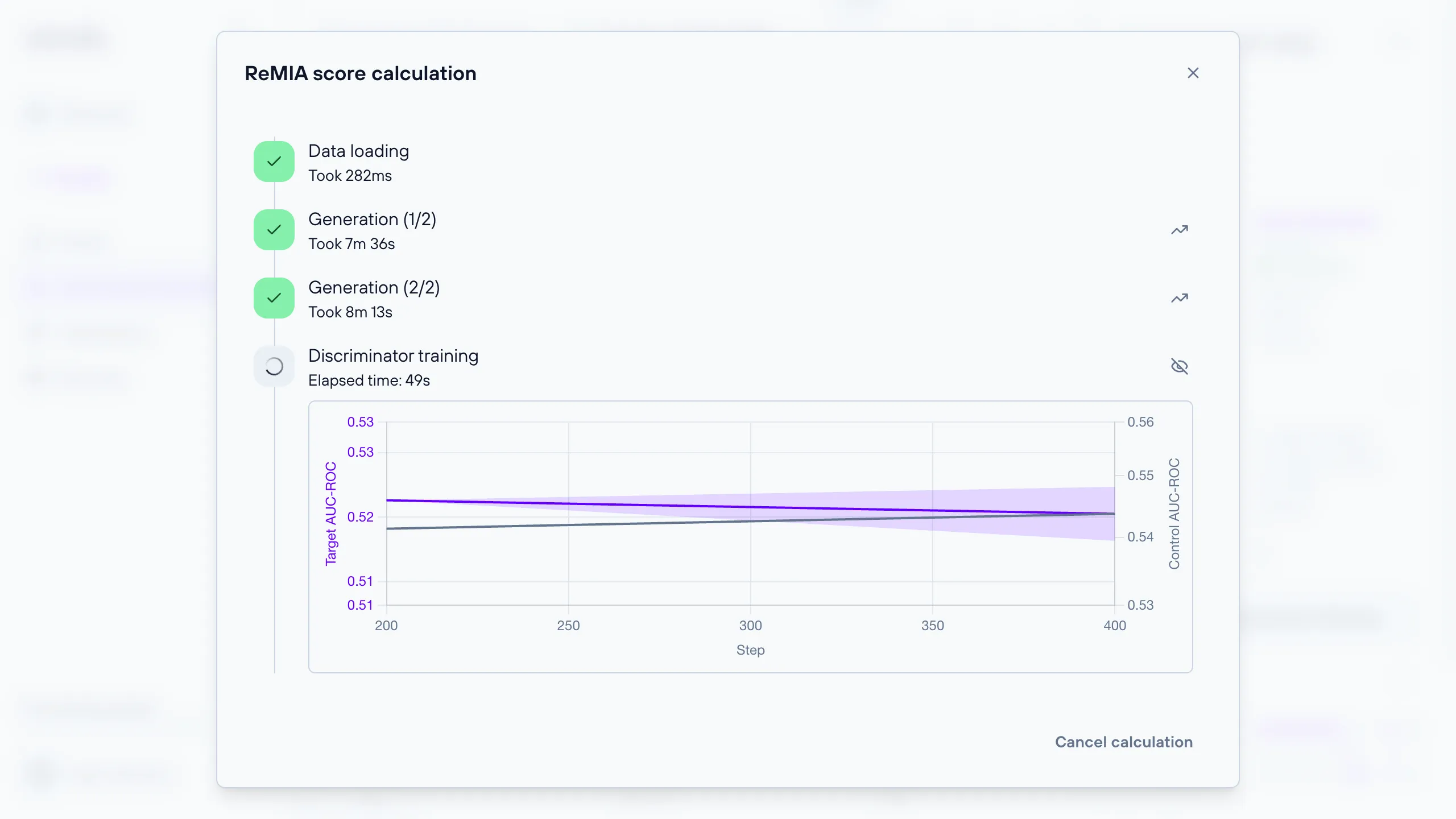Click the Discriminator training spinner icon
The width and height of the screenshot is (1456, 819).
(x=274, y=366)
